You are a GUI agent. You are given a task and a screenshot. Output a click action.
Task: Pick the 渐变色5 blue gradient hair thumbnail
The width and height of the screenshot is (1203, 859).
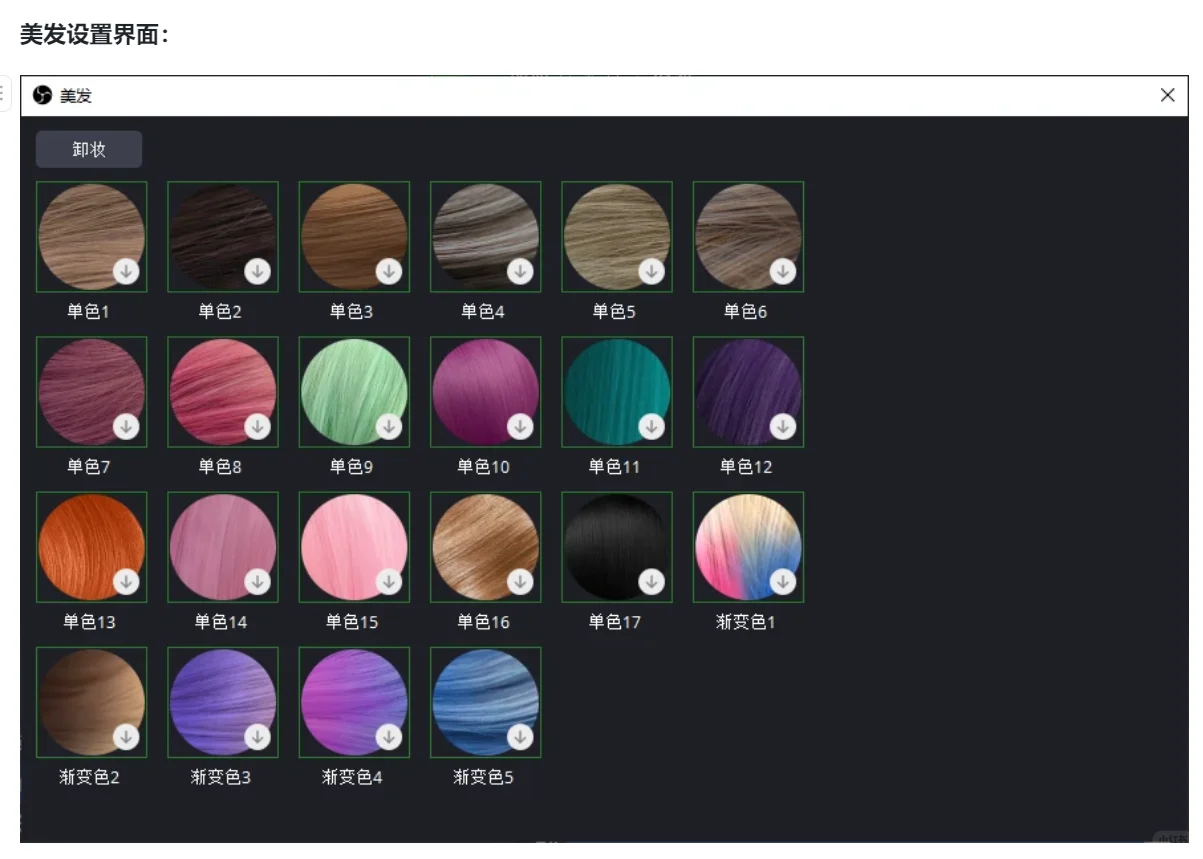coord(486,702)
